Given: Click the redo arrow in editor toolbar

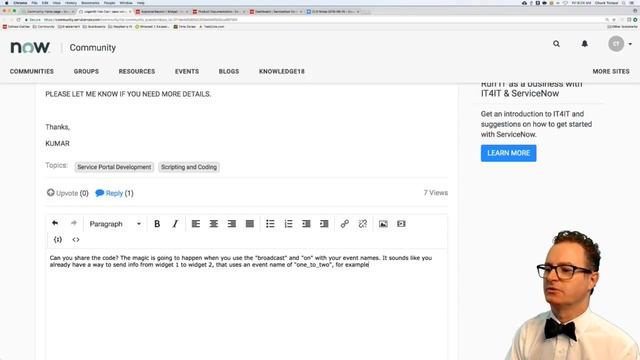Looking at the screenshot, I should pos(73,223).
